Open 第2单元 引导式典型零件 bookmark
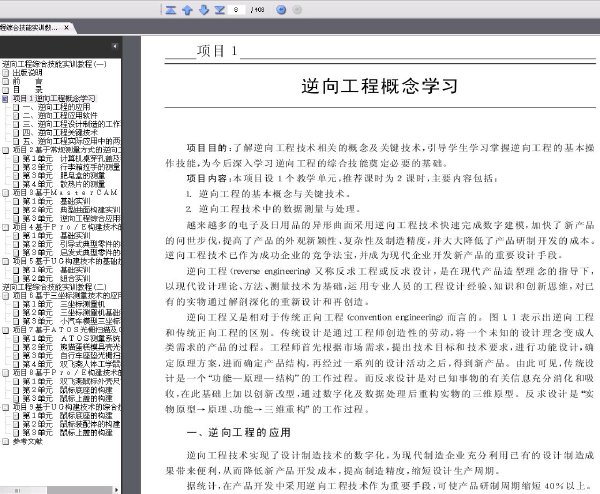The height and width of the screenshot is (494, 600). (71, 244)
